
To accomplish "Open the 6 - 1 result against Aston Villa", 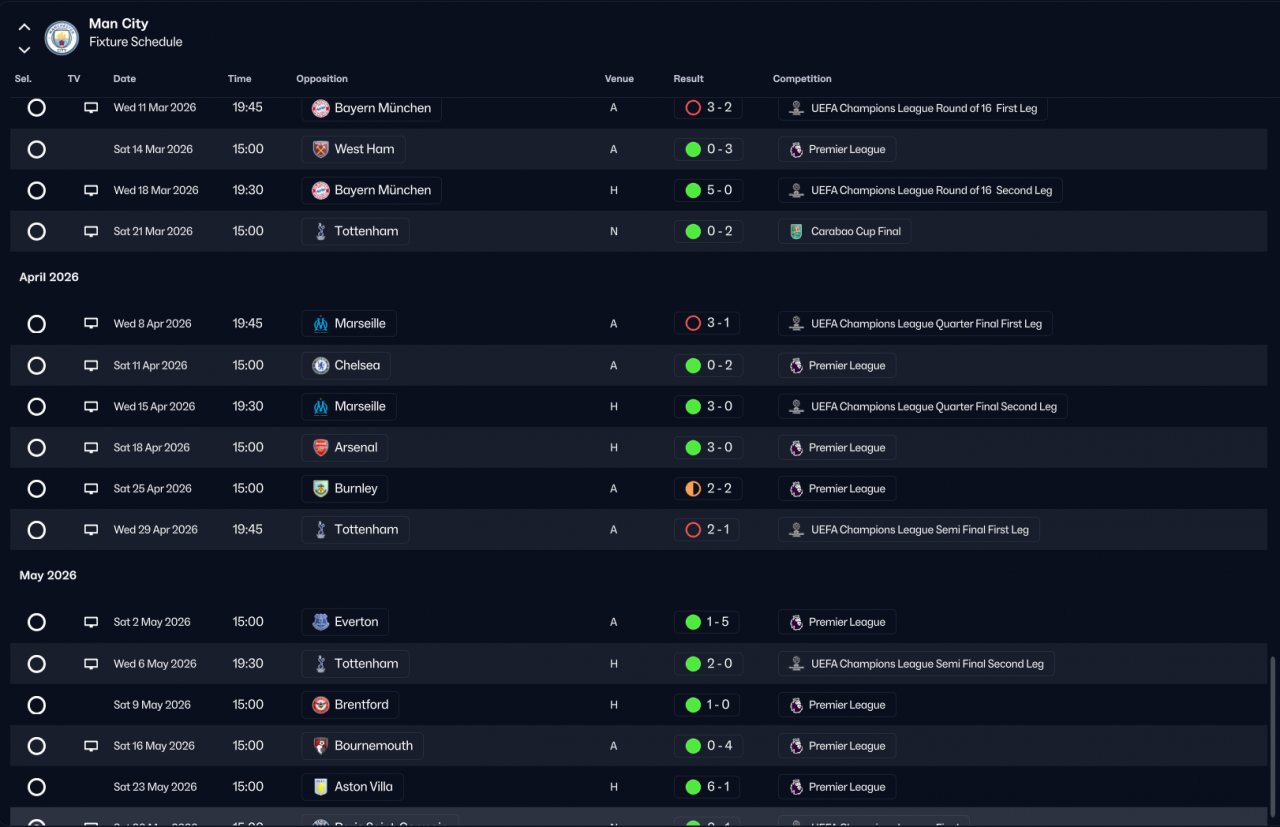I will [707, 787].
